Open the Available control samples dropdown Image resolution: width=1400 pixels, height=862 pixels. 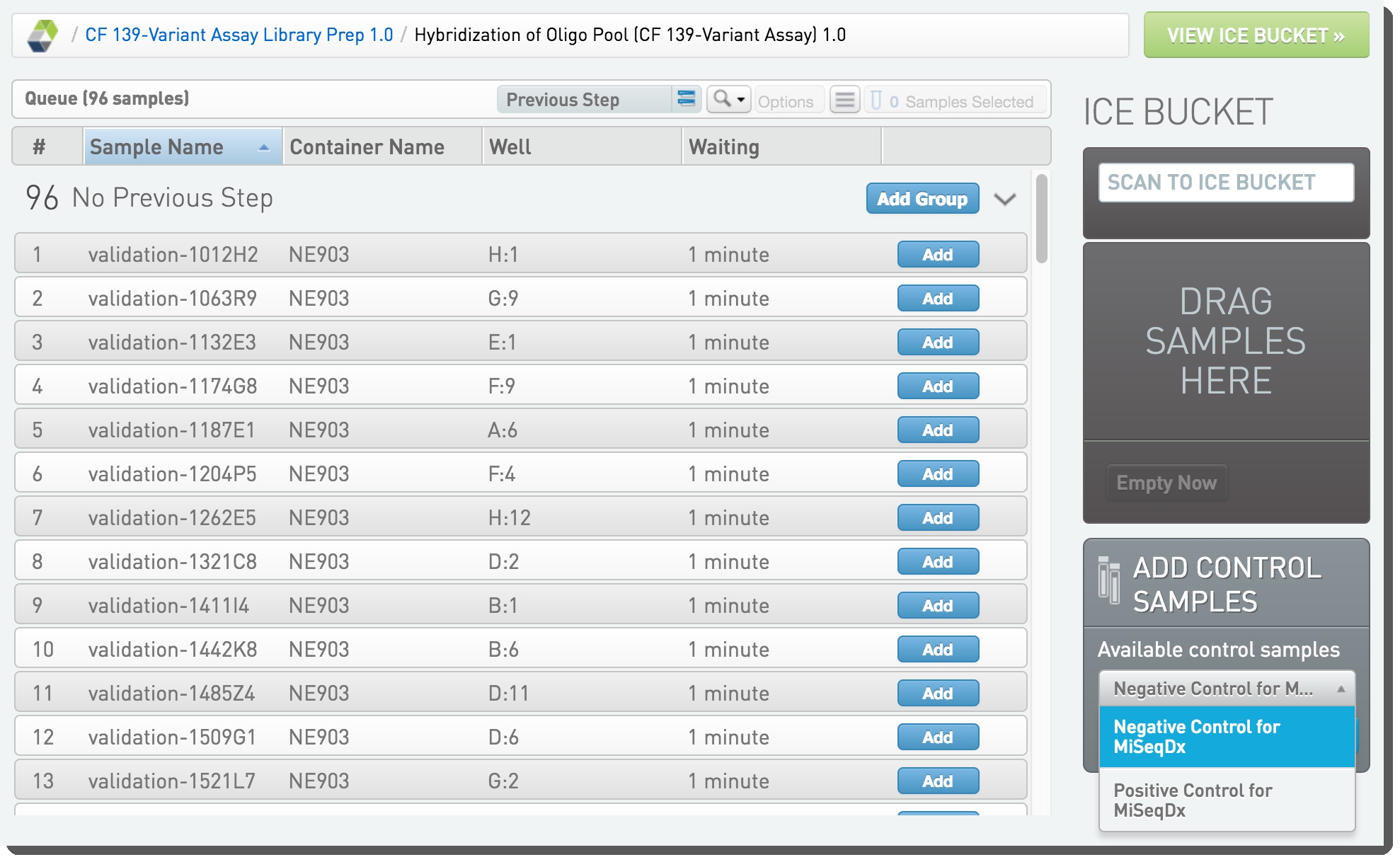1226,688
